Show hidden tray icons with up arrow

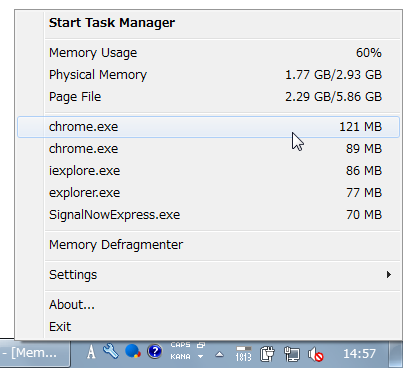[x=219, y=354]
